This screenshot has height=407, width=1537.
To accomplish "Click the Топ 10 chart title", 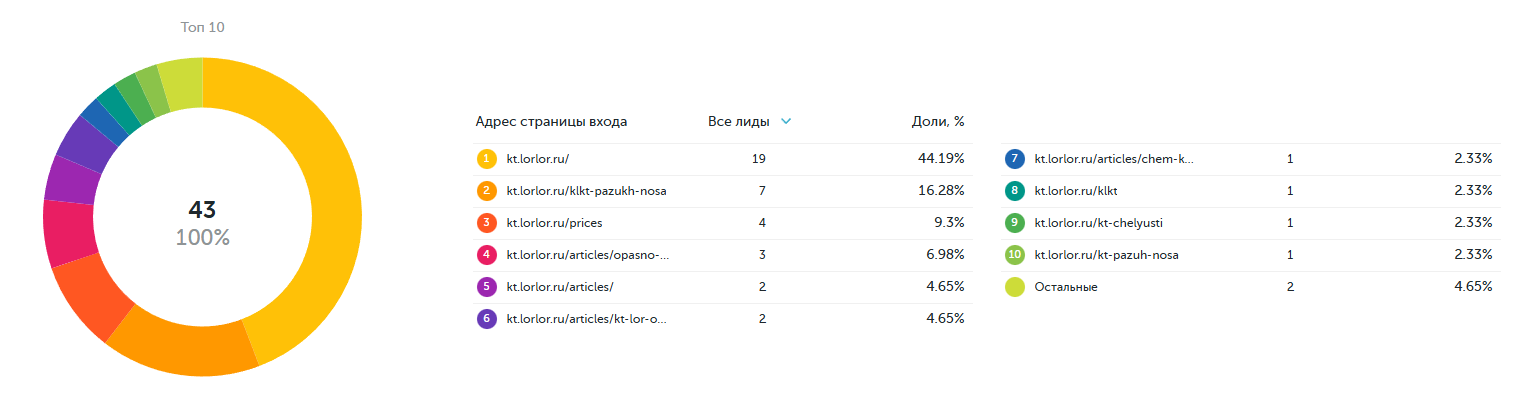I will click(x=202, y=27).
